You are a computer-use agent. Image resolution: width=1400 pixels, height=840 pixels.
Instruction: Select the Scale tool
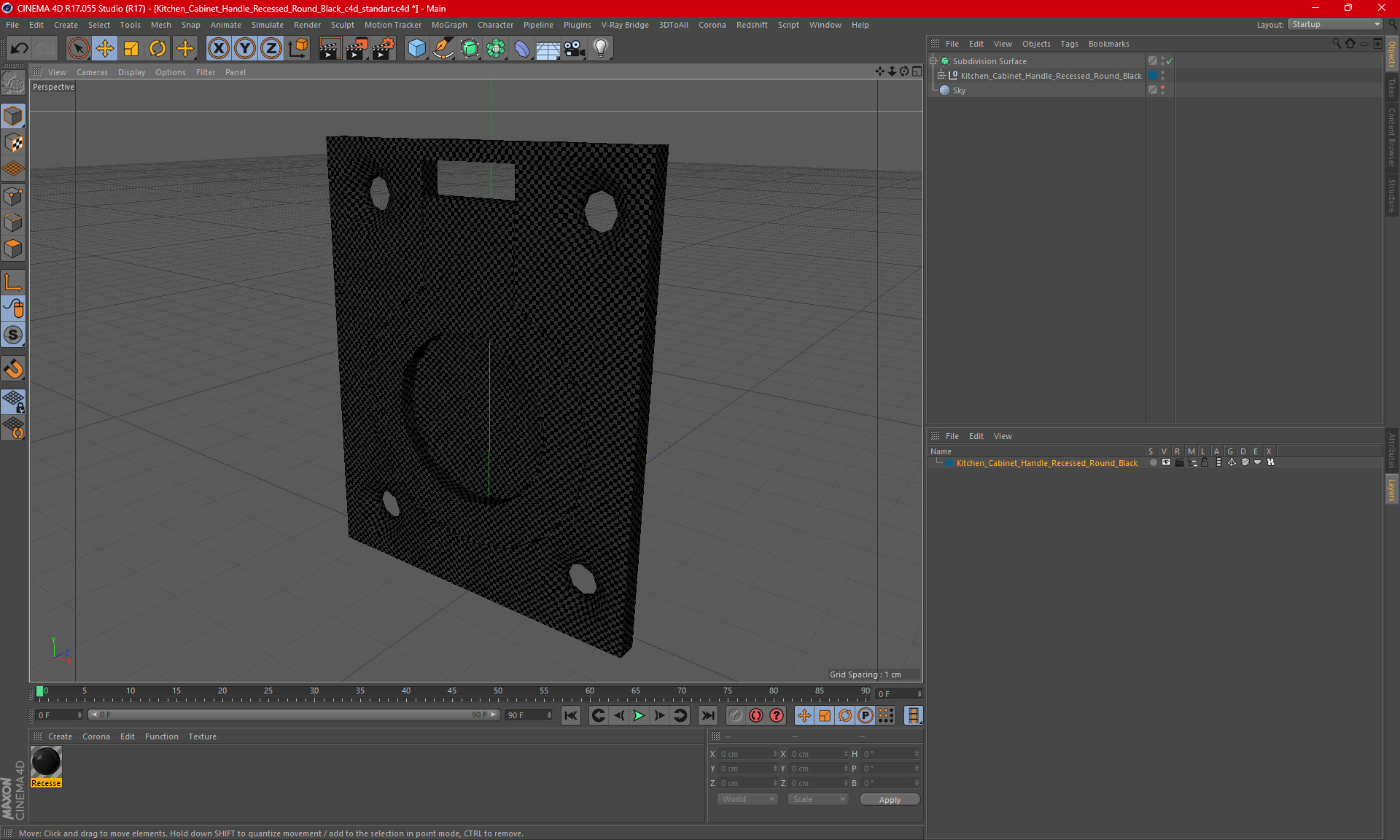[131, 48]
